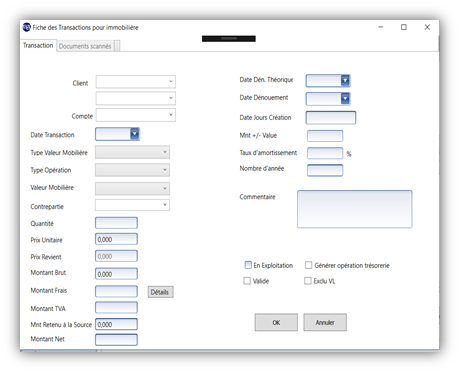This screenshot has width=460, height=372.
Task: Enable Générer opération trésorerie checkbox
Action: pos(309,265)
